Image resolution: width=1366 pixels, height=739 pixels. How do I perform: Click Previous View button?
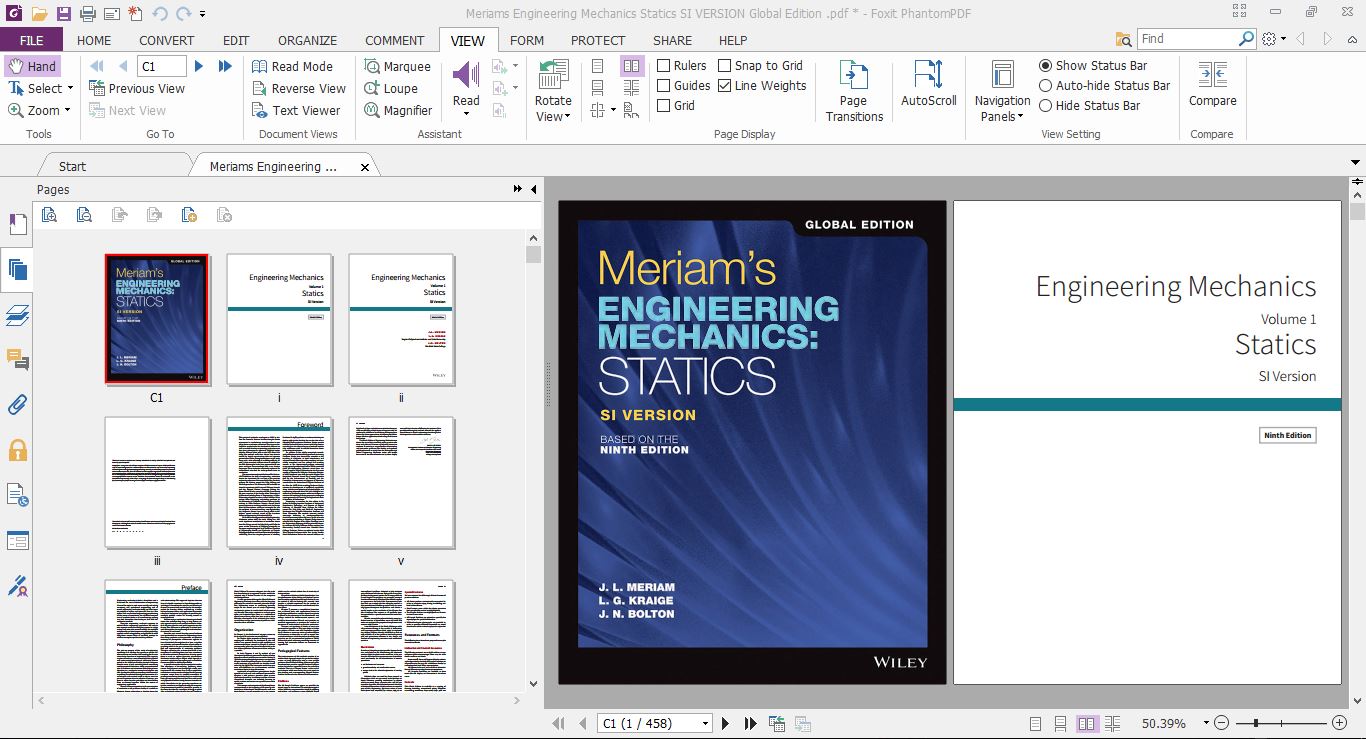(x=137, y=88)
